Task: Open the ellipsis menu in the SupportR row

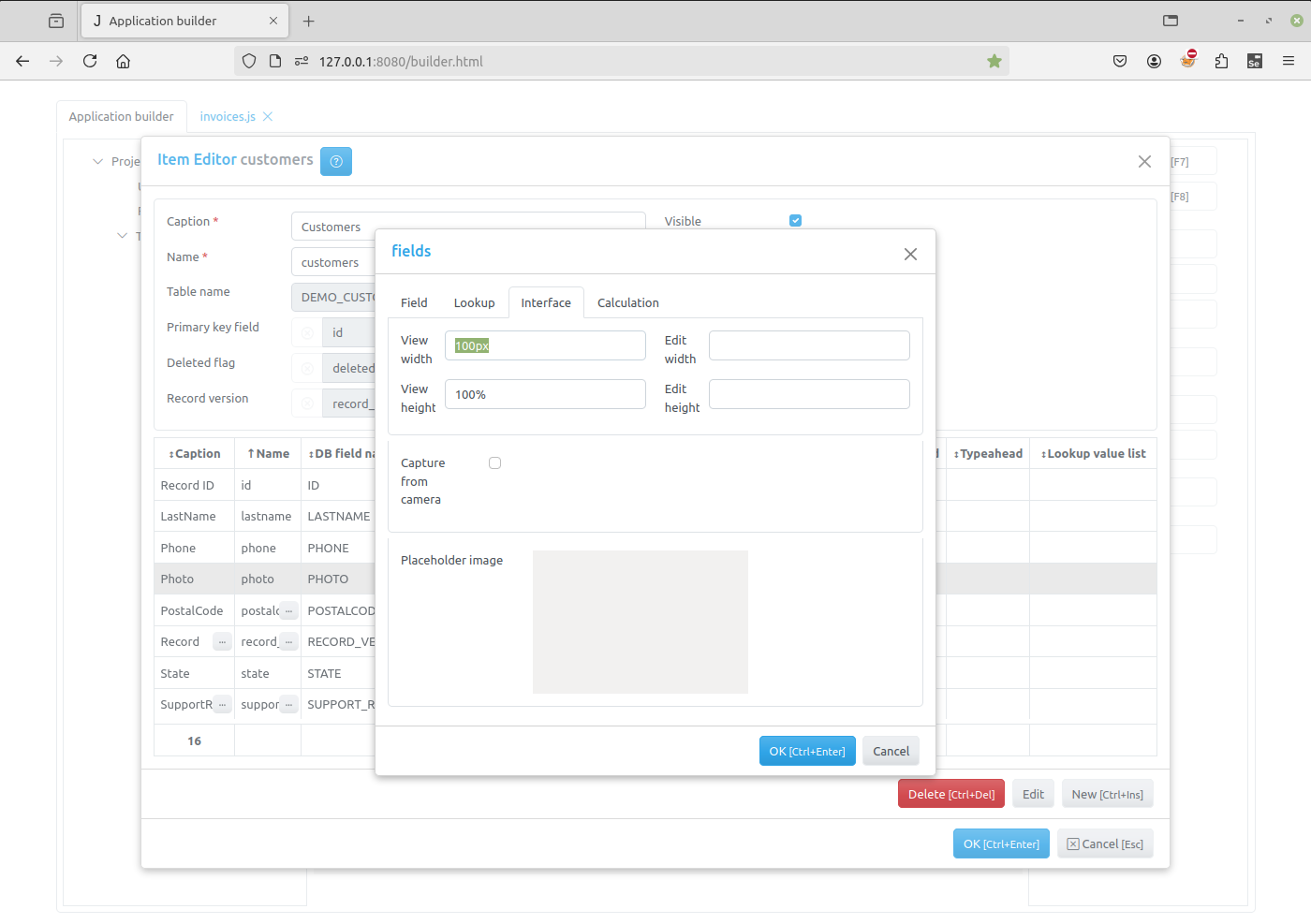Action: tap(222, 704)
